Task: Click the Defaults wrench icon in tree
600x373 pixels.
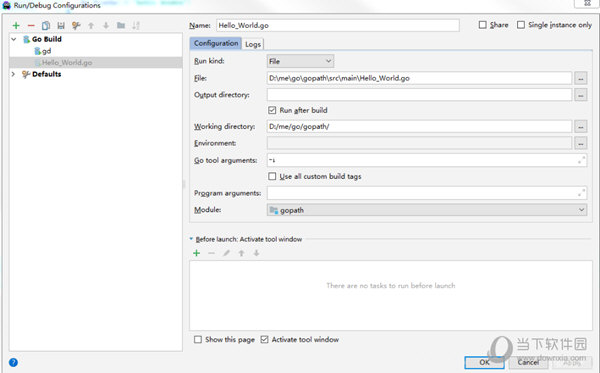Action: (26, 74)
